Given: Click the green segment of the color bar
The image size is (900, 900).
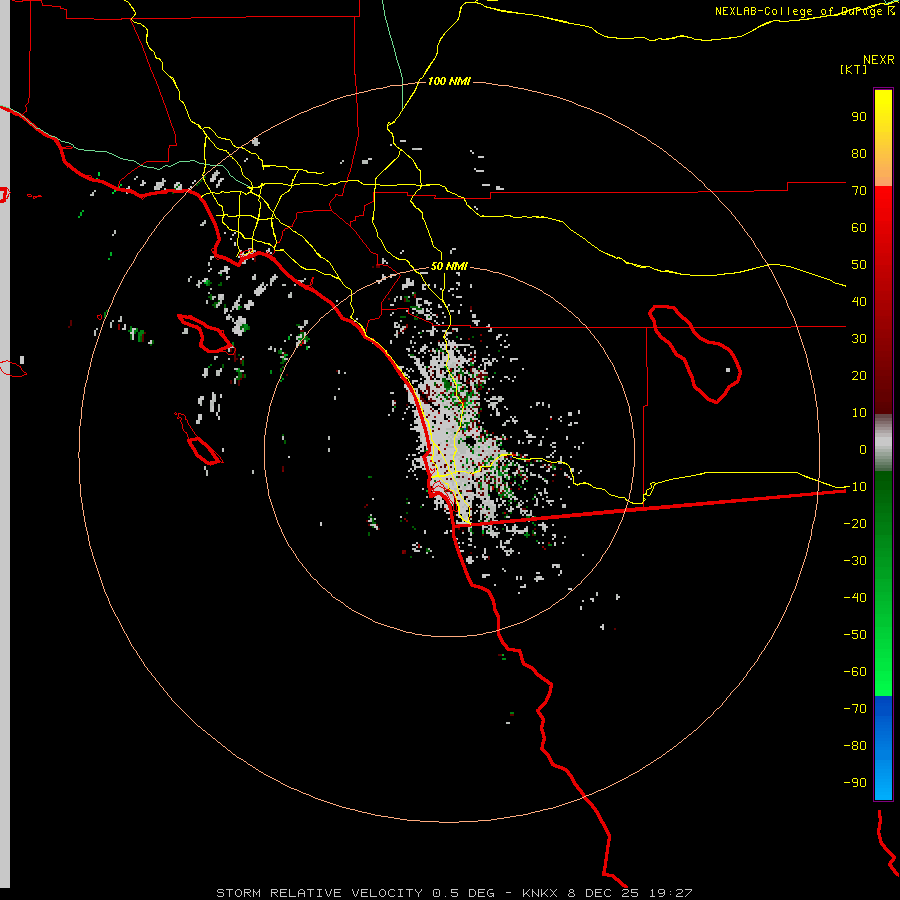Looking at the screenshot, I should (883, 584).
